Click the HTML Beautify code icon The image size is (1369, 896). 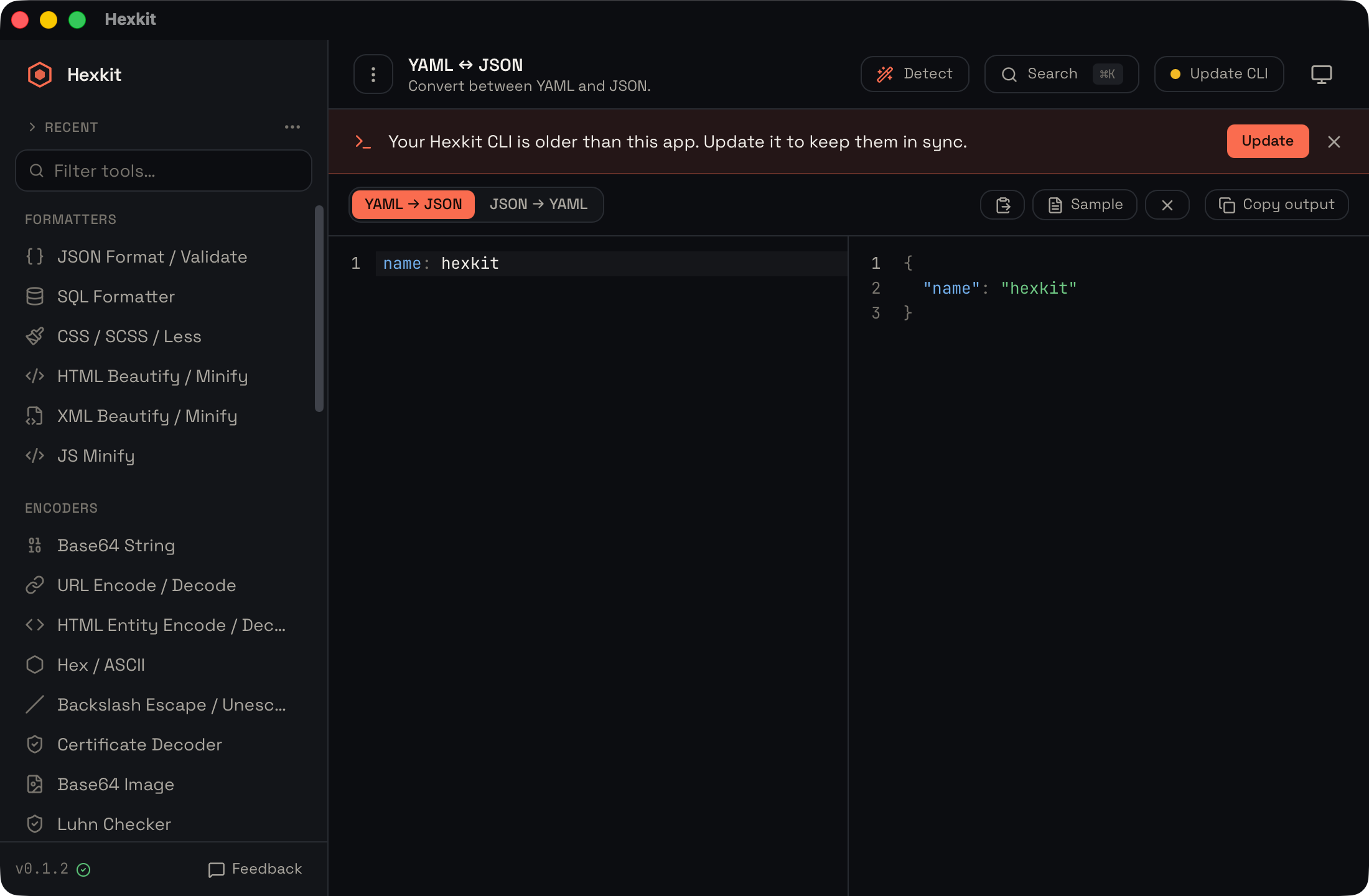[35, 376]
